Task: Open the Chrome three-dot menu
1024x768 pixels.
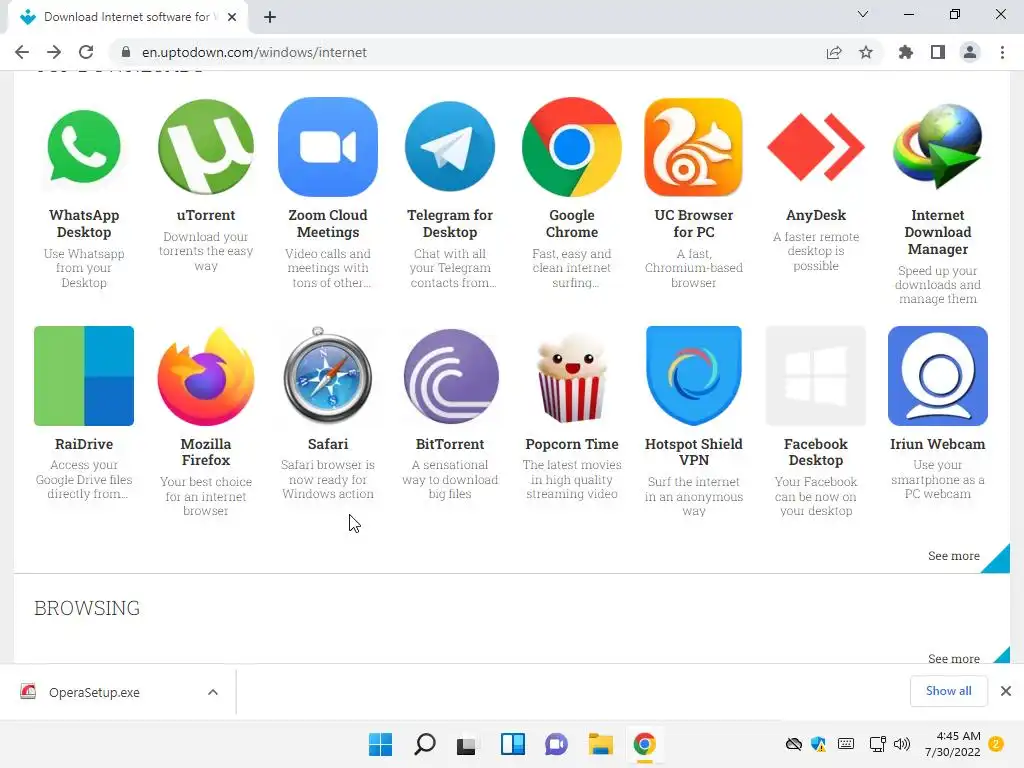Action: [1002, 52]
